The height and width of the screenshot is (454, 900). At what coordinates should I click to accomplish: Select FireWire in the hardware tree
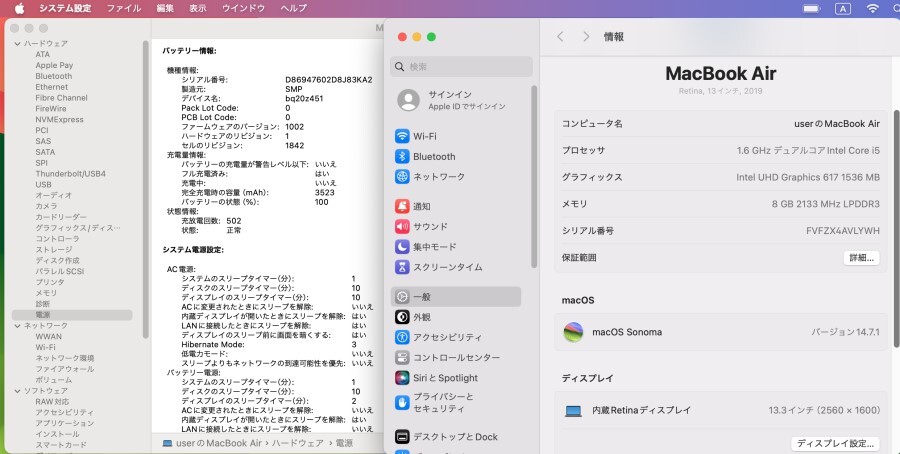pos(51,108)
